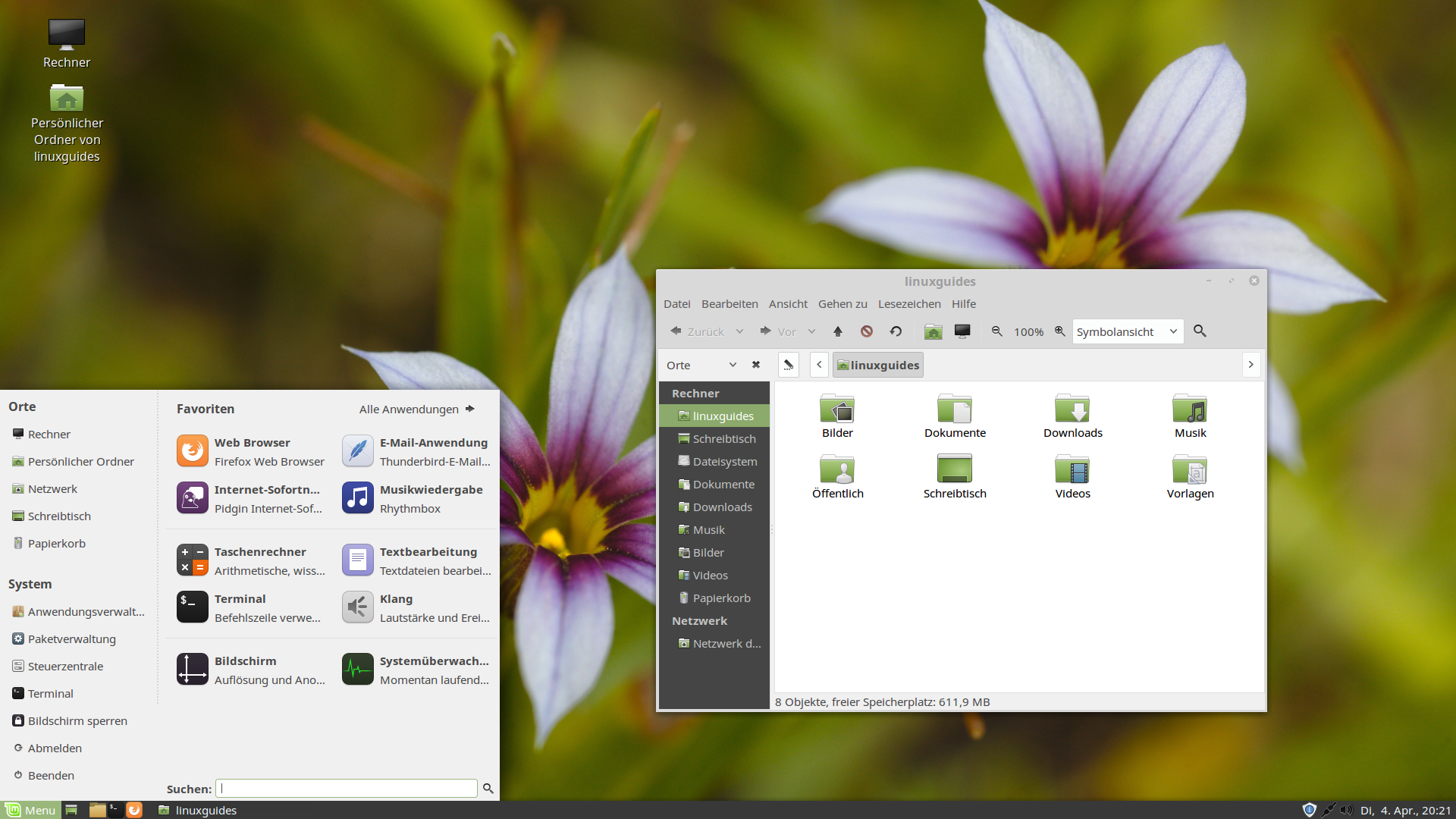Click the computer icon in the file manager toolbar
1456x819 pixels.
(962, 331)
